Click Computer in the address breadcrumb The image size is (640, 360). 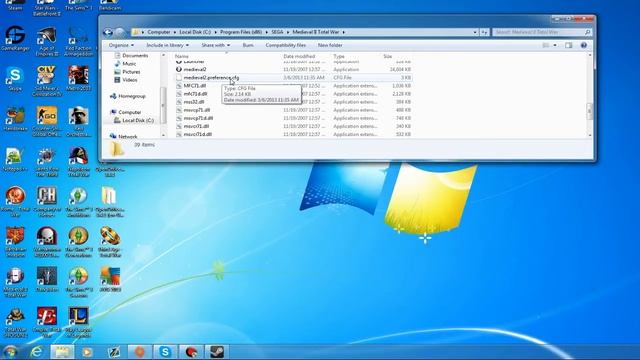click(159, 32)
